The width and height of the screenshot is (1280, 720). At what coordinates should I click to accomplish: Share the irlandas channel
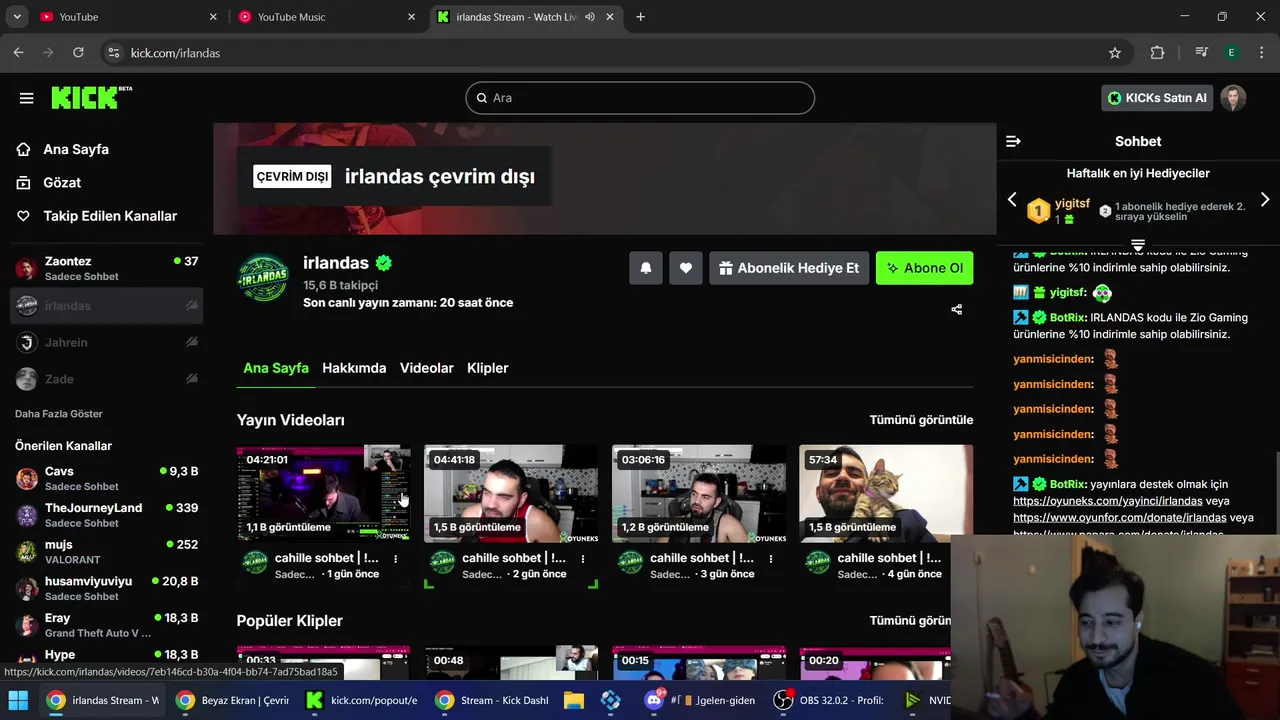pos(956,310)
